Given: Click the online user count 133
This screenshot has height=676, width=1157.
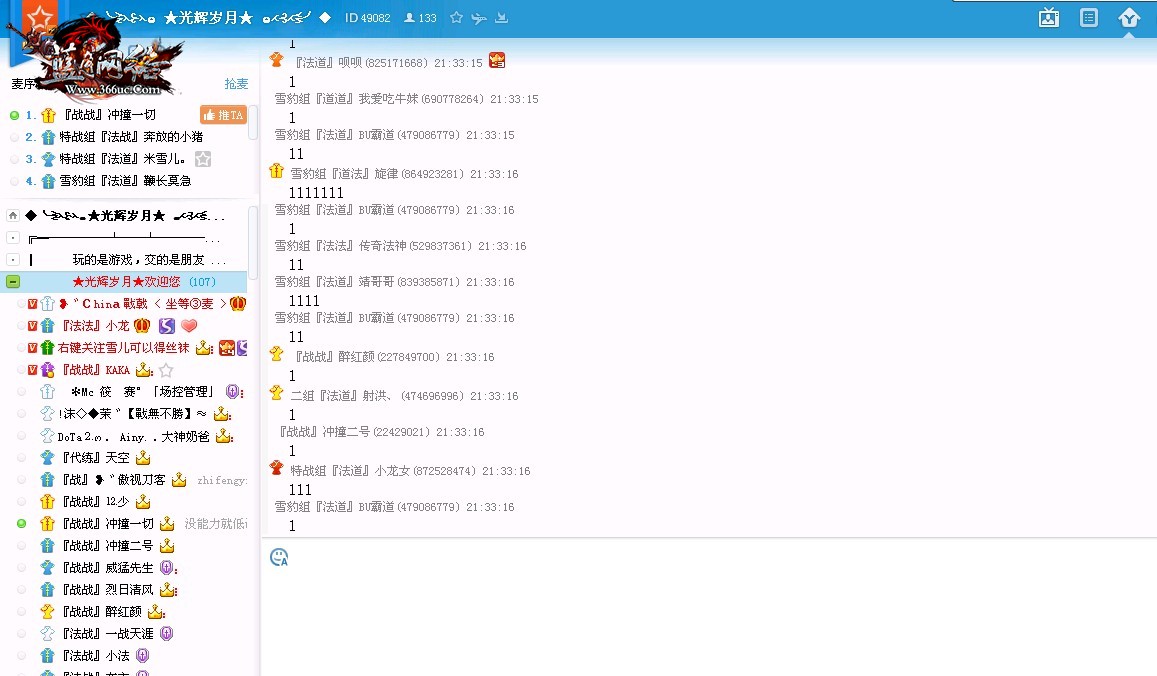Looking at the screenshot, I should (420, 18).
